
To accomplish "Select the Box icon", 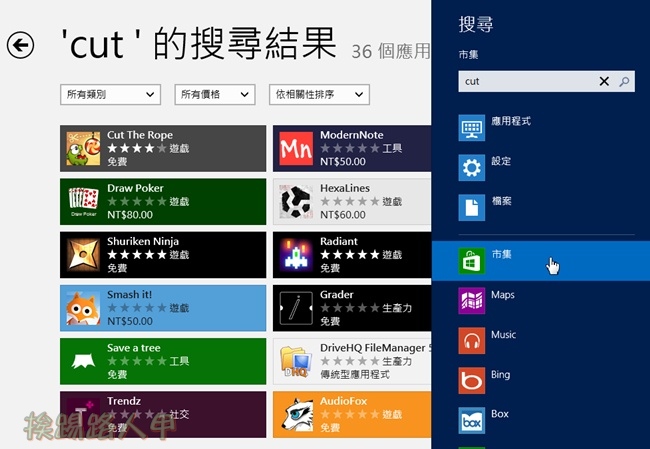I will pyautogui.click(x=472, y=420).
